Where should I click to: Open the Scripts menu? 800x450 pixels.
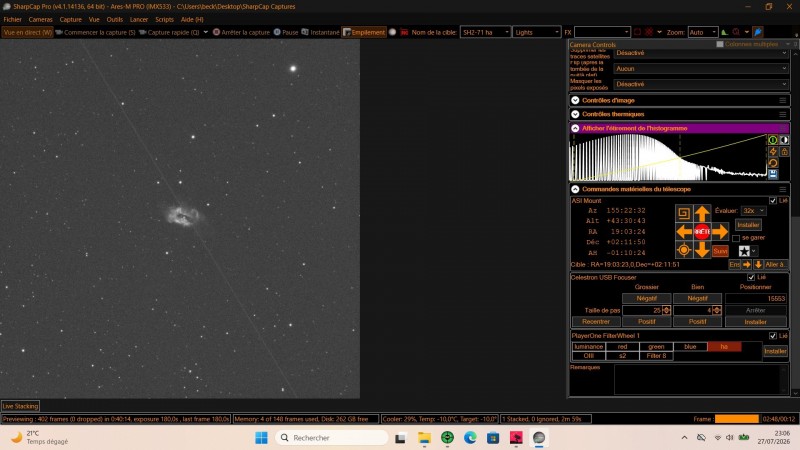tap(164, 19)
